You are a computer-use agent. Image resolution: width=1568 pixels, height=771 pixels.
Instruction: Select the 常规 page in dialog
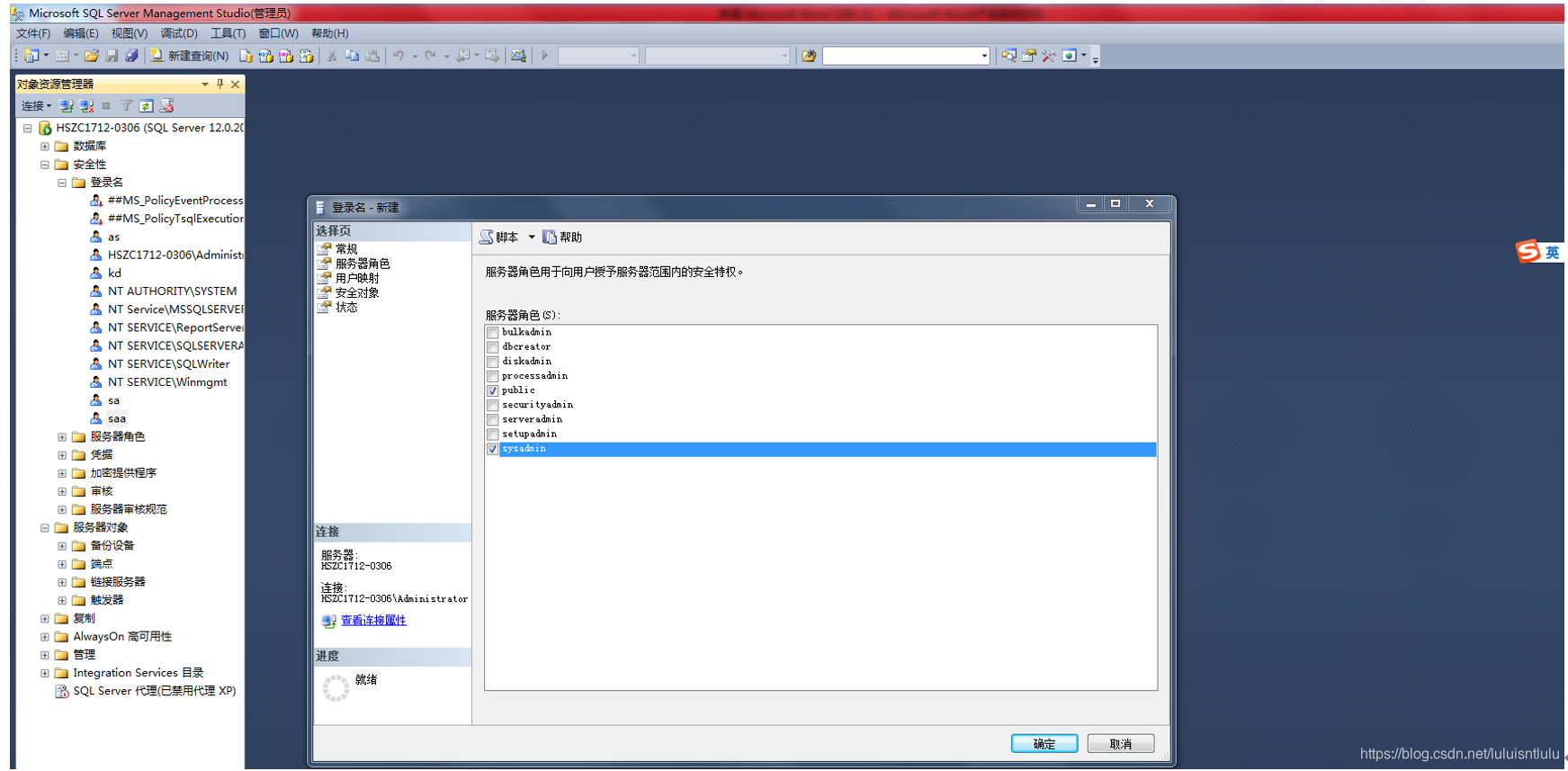[346, 249]
